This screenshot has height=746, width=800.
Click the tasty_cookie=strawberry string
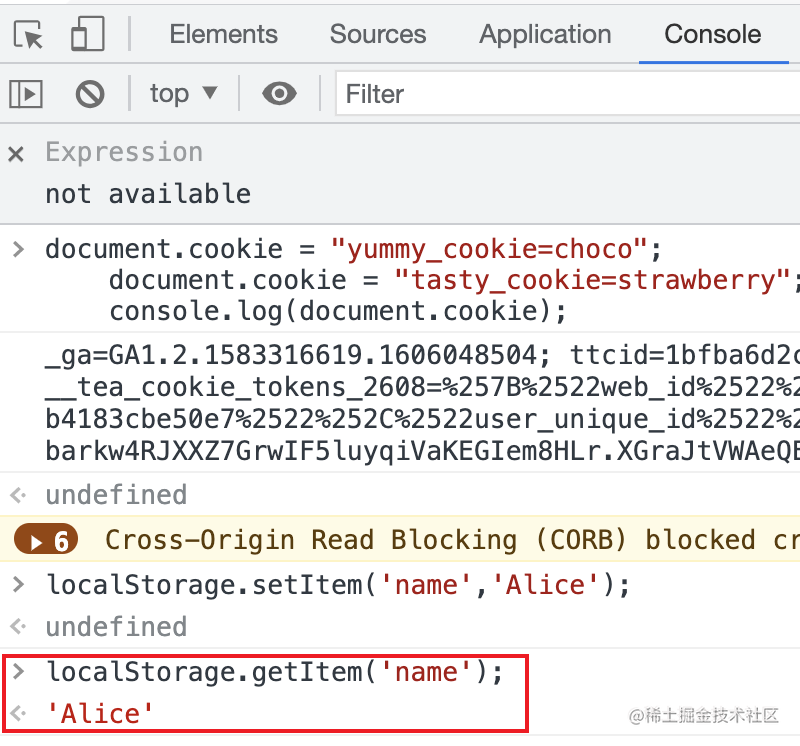click(x=592, y=280)
